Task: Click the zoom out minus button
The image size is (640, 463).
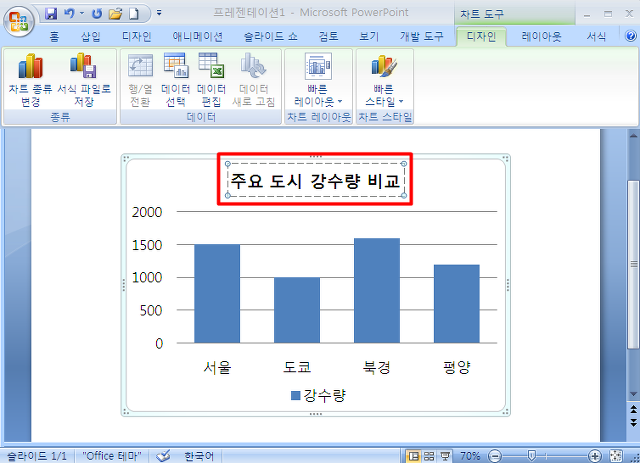Action: click(x=495, y=456)
